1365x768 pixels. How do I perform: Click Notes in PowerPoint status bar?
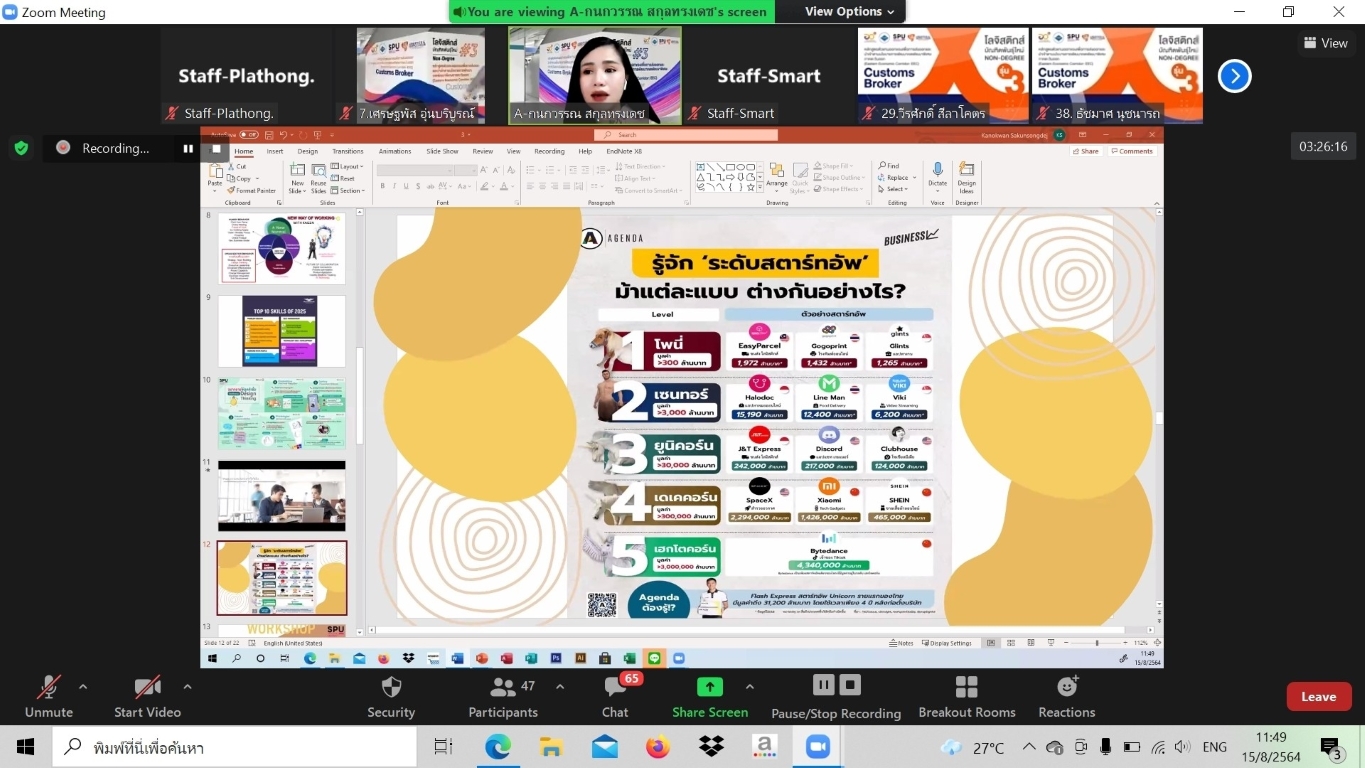point(901,643)
